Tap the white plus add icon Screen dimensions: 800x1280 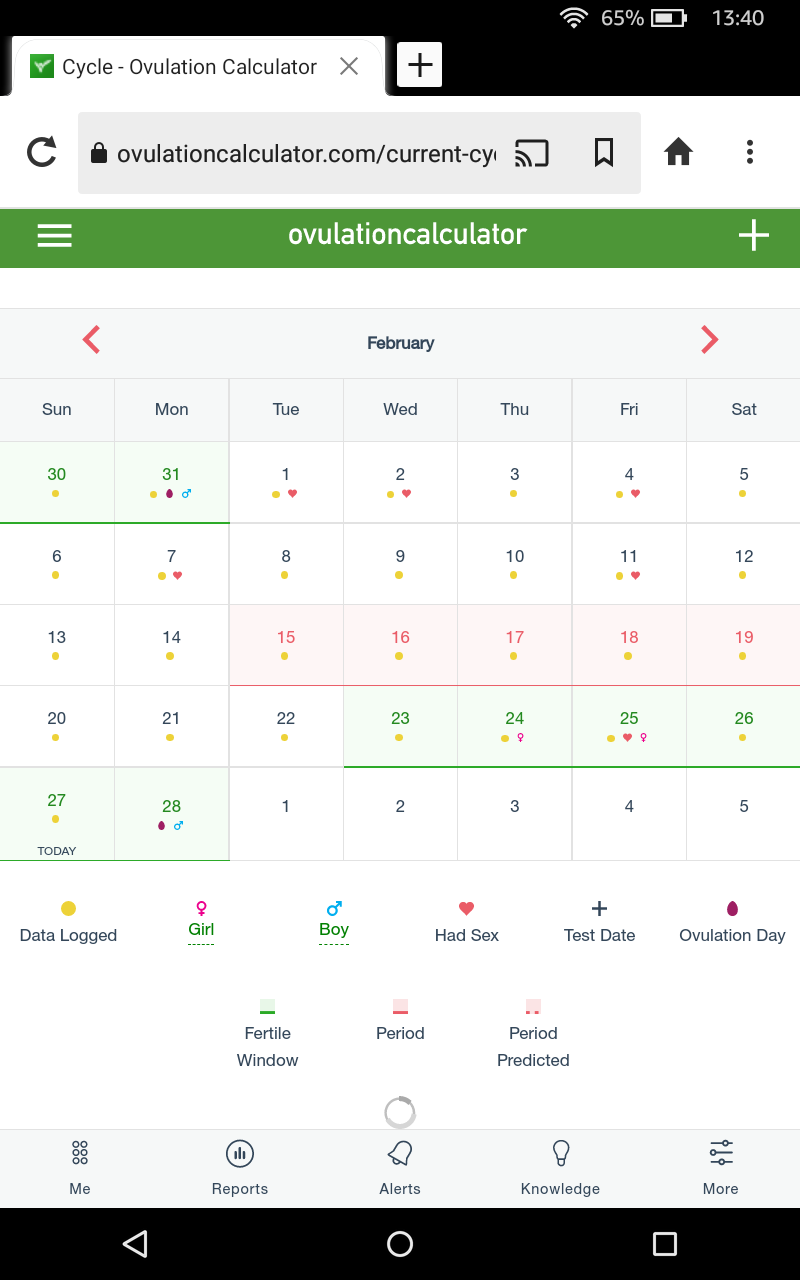tap(753, 235)
